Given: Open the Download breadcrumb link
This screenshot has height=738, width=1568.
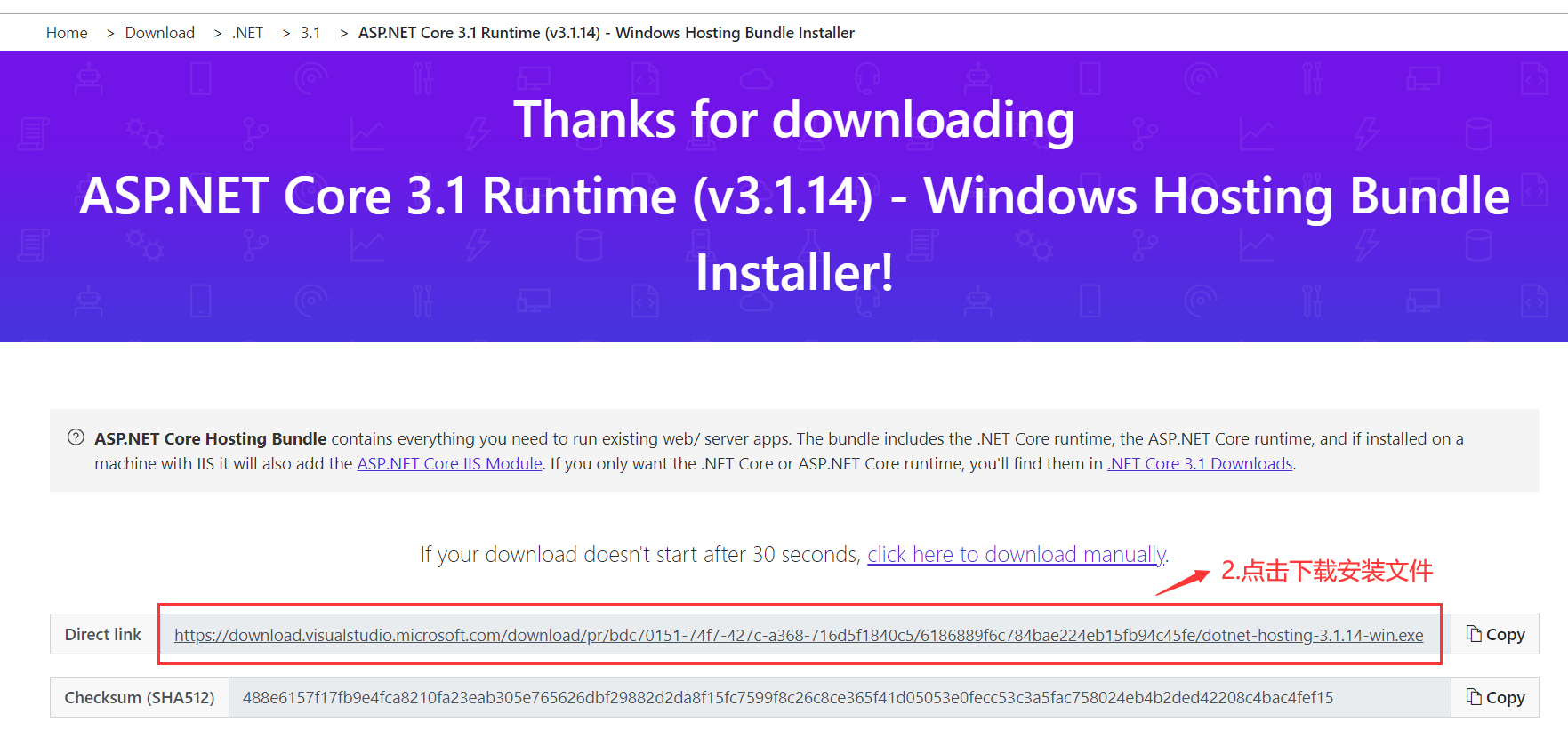Looking at the screenshot, I should 160,33.
